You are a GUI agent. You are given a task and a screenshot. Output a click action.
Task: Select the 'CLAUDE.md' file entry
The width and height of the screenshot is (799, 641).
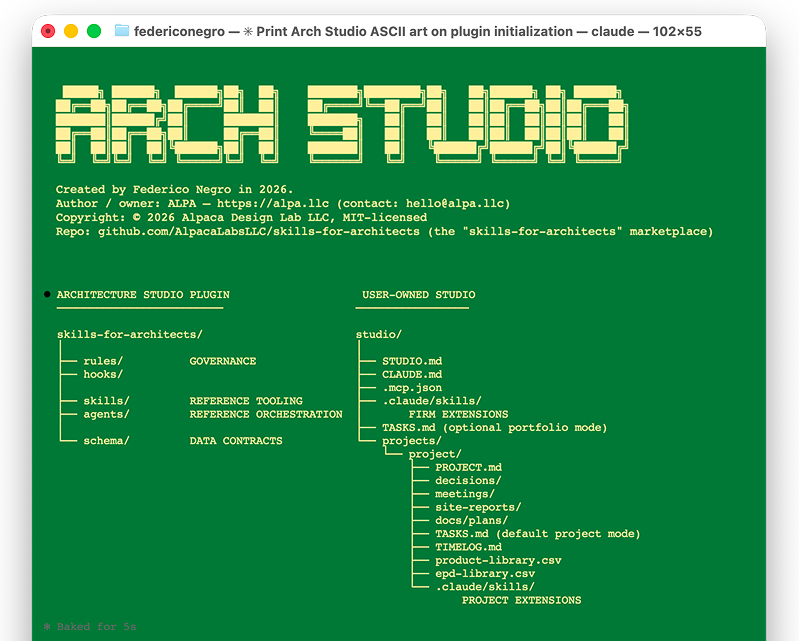412,375
